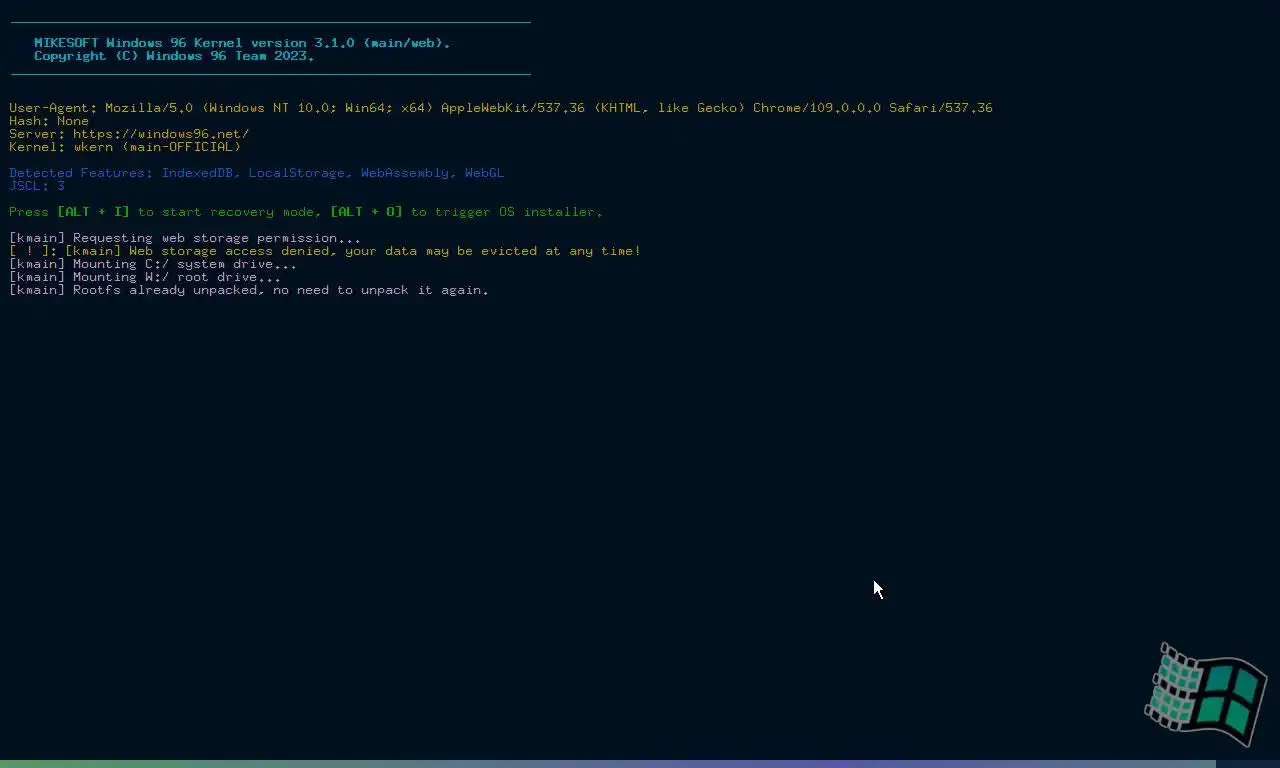Click the "[ALT + O]" OS installer hint
1280x768 pixels.
[366, 212]
